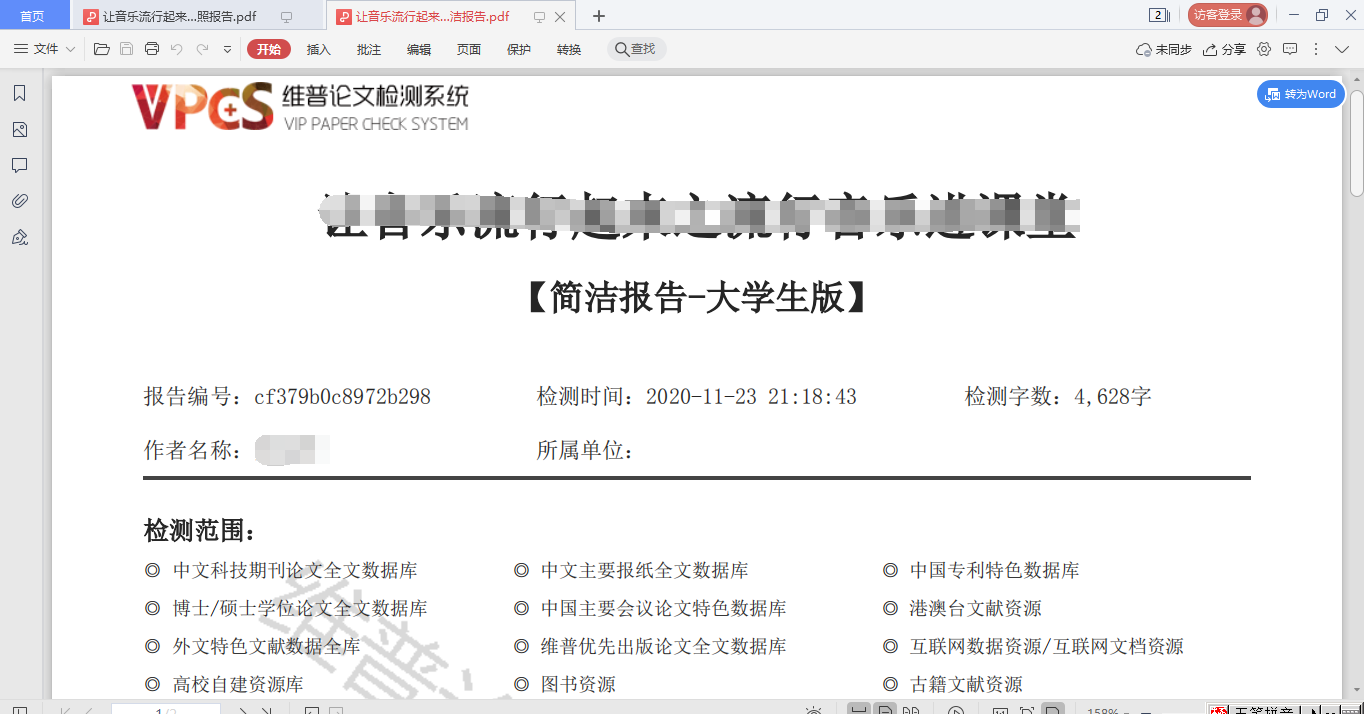Click the 中文主要报纸全文数据库 entry

coord(645,571)
